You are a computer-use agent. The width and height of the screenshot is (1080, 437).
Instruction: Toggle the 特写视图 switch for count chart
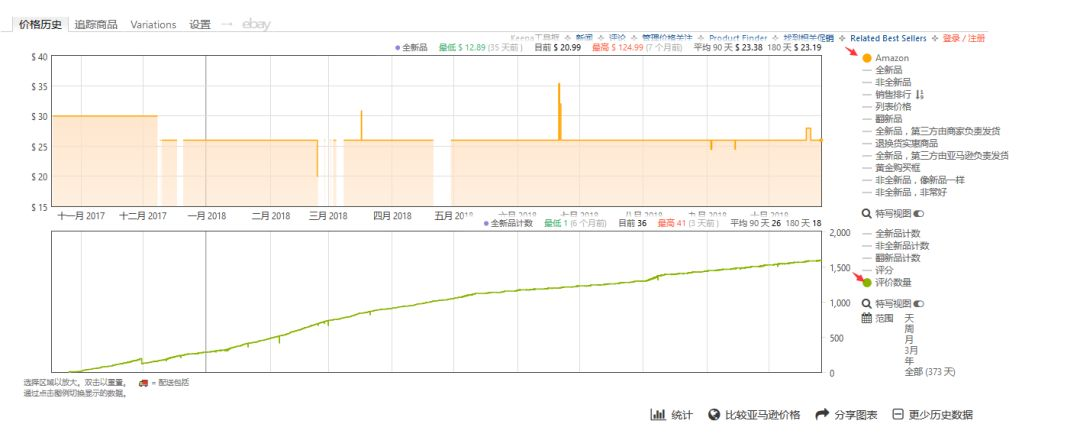click(918, 303)
